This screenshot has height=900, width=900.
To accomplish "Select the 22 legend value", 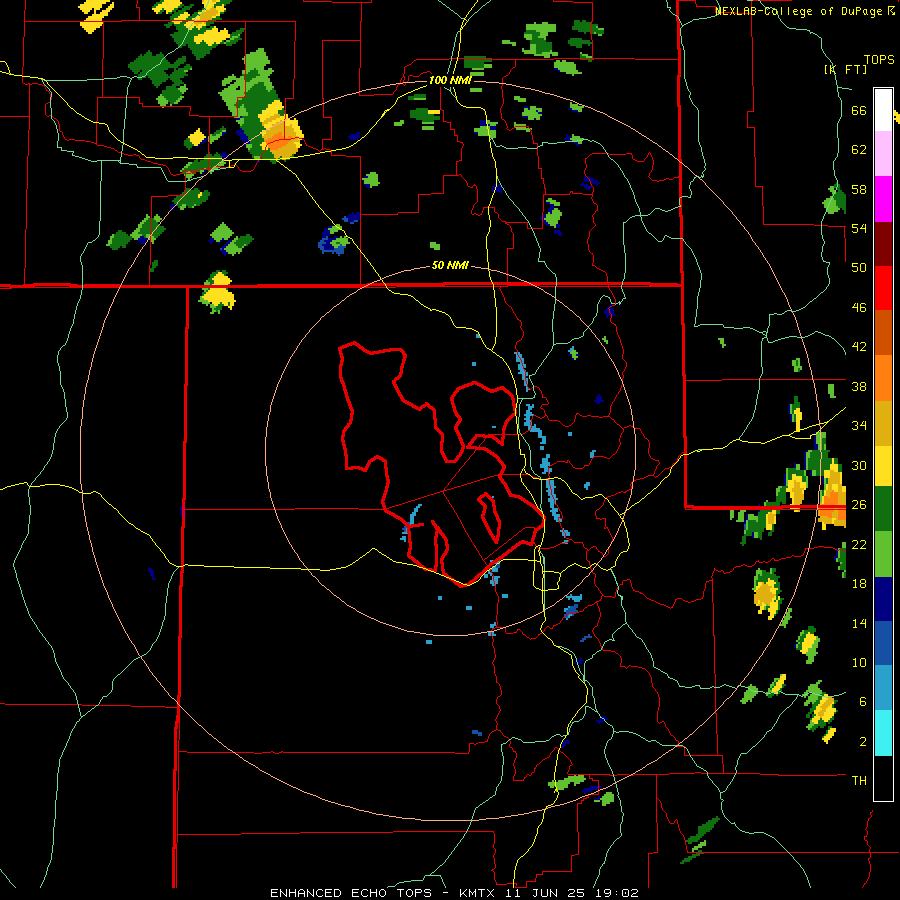I will click(x=859, y=544).
